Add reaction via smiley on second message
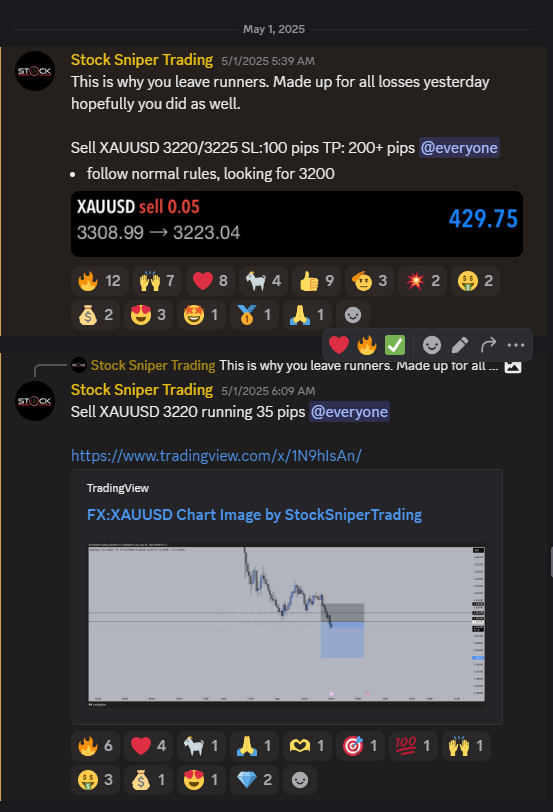Viewport: 553px width, 812px height. 300,779
